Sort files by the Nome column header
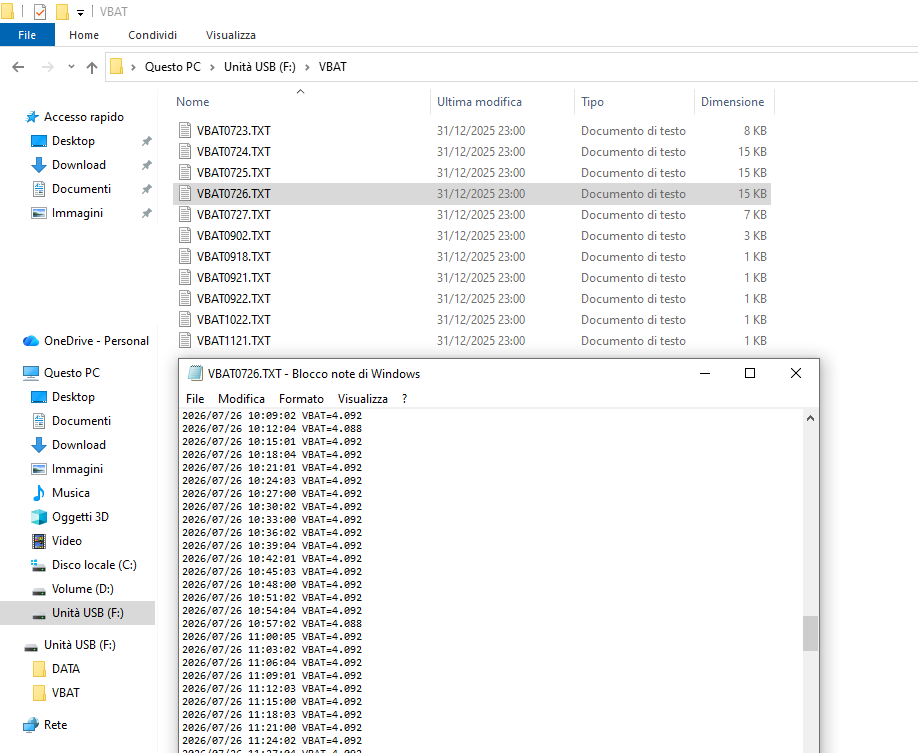Image resolution: width=918 pixels, height=753 pixels. point(193,102)
